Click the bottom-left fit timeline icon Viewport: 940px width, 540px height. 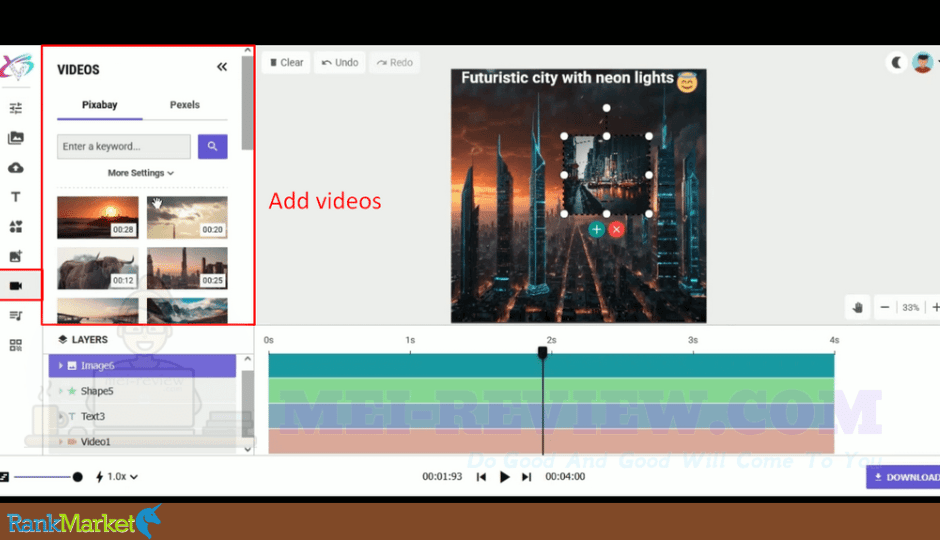4,477
